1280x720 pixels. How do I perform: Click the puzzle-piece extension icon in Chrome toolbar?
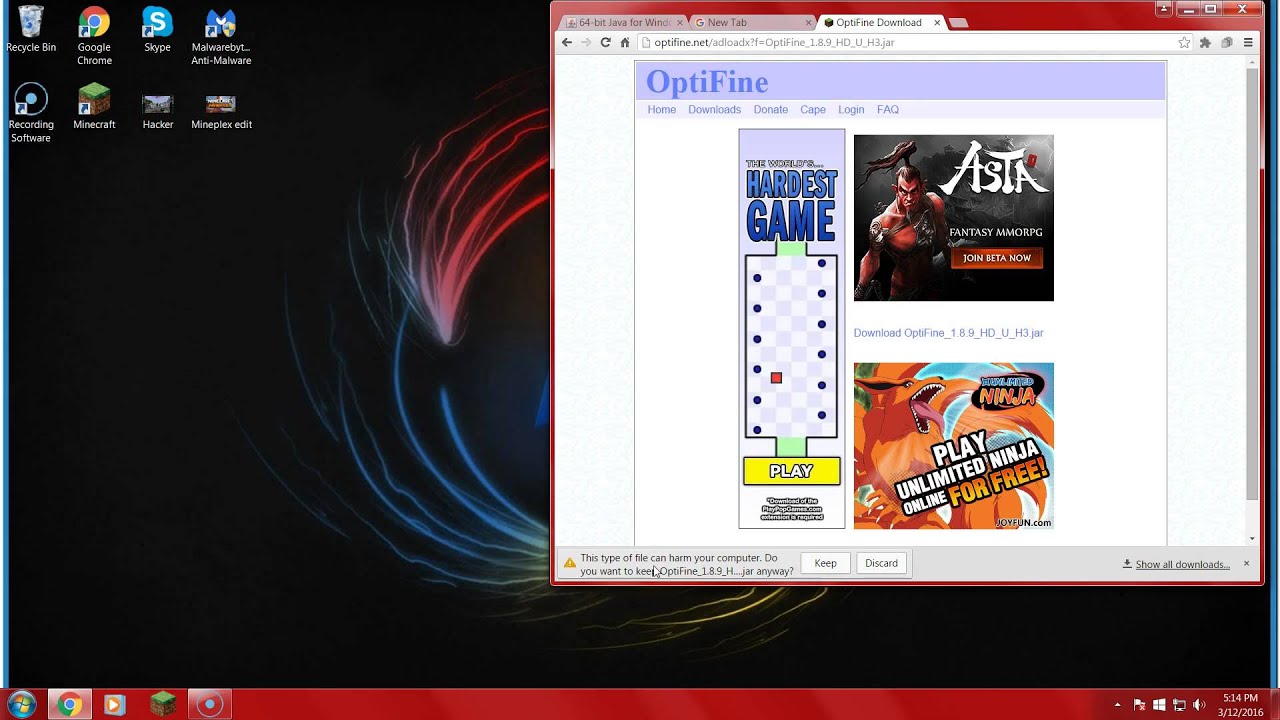coord(1205,42)
